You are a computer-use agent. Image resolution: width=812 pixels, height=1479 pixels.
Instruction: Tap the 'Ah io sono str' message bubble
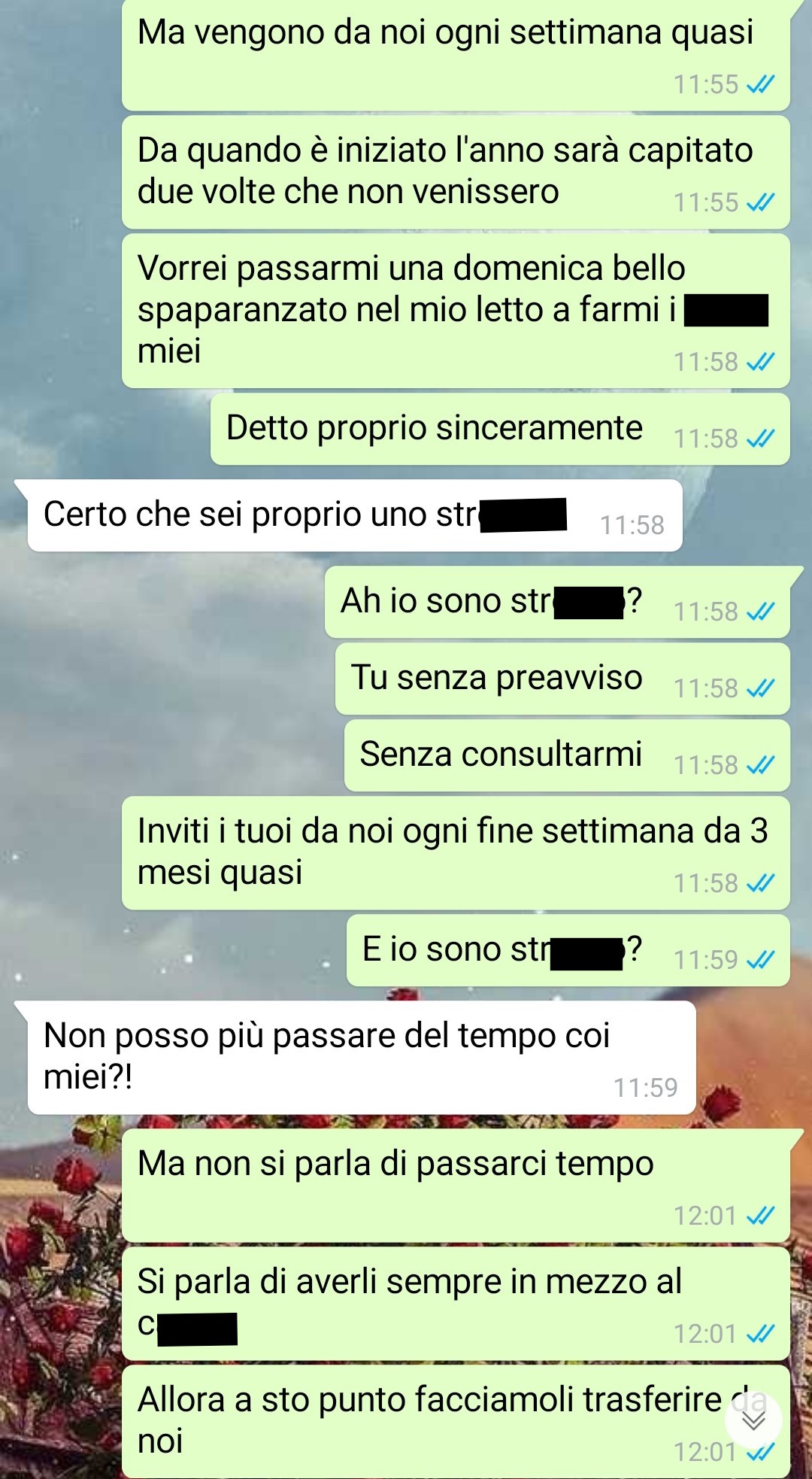point(557,602)
